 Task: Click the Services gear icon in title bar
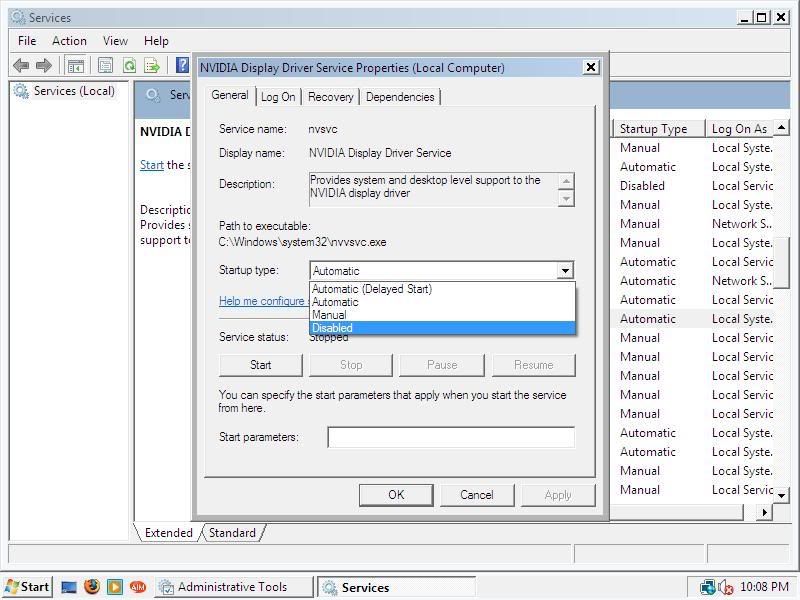pos(18,17)
